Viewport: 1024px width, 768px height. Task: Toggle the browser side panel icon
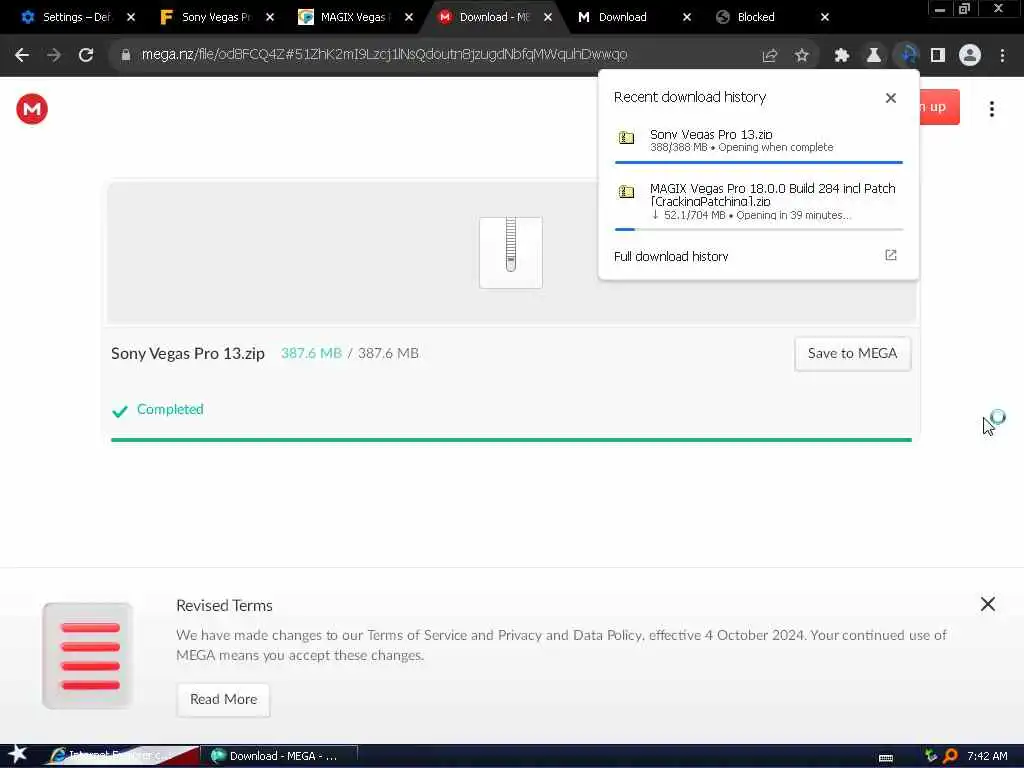pos(938,56)
